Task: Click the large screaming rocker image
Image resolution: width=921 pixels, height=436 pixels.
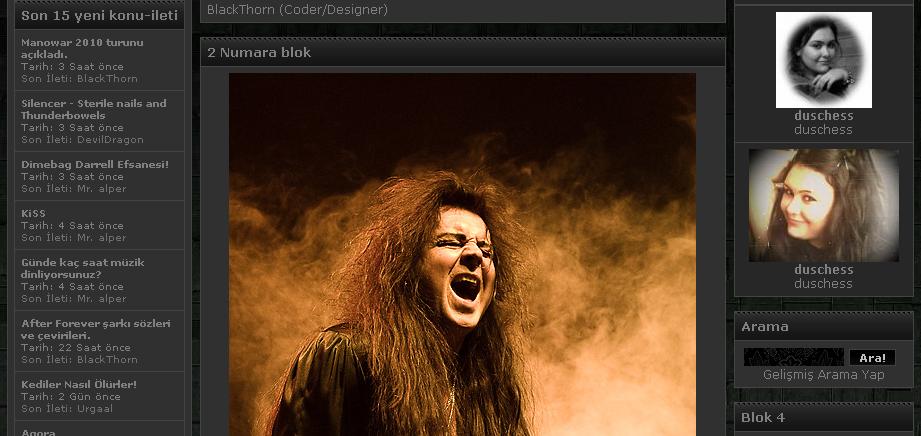Action: click(x=462, y=254)
